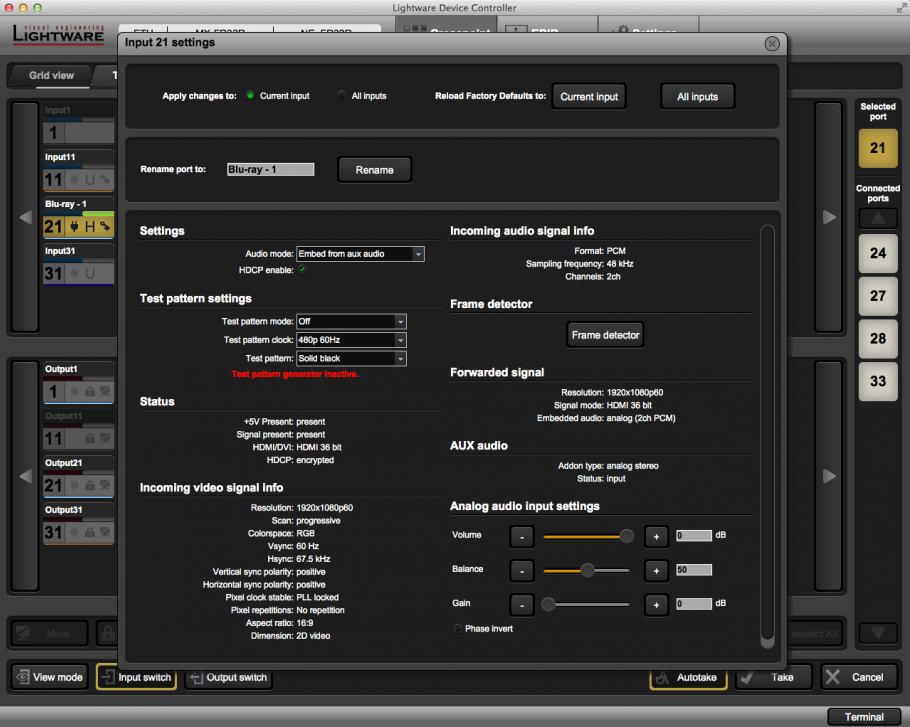The width and height of the screenshot is (910, 727).
Task: Switch to the Grid view tab
Action: click(51, 75)
